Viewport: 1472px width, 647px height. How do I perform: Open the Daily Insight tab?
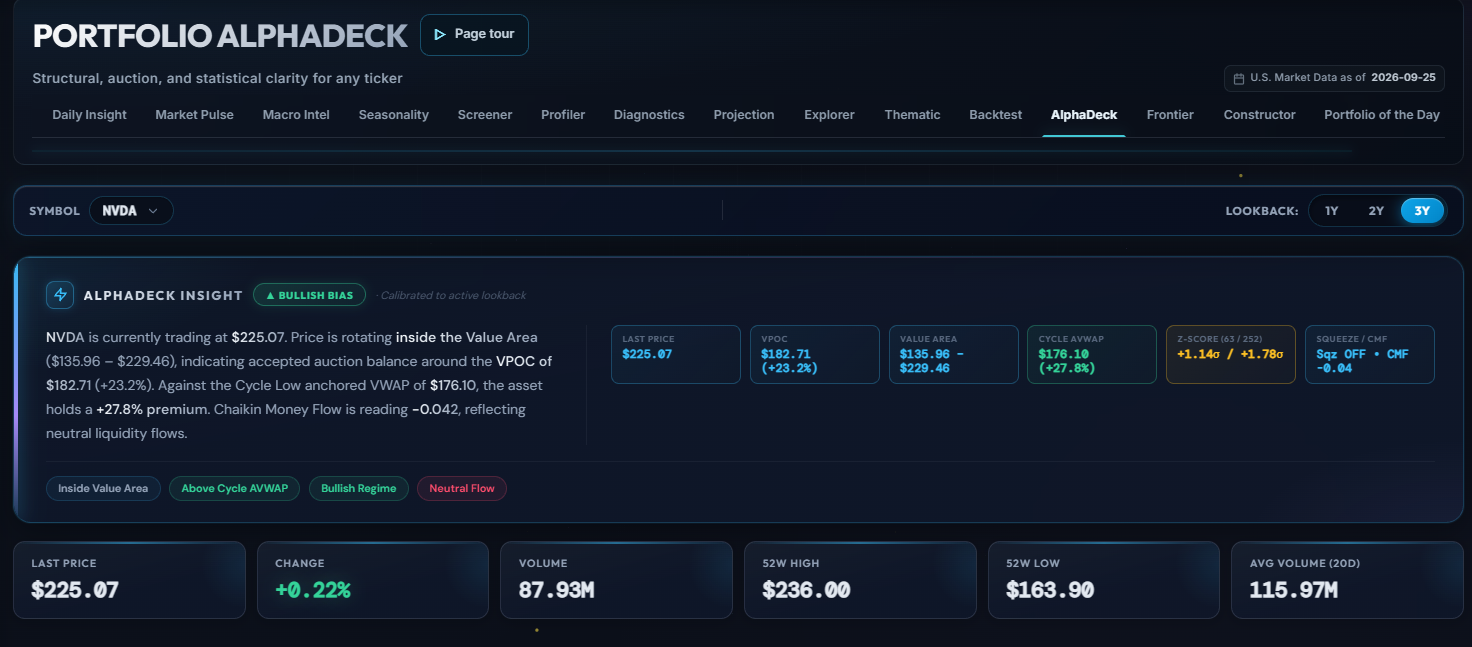click(89, 115)
